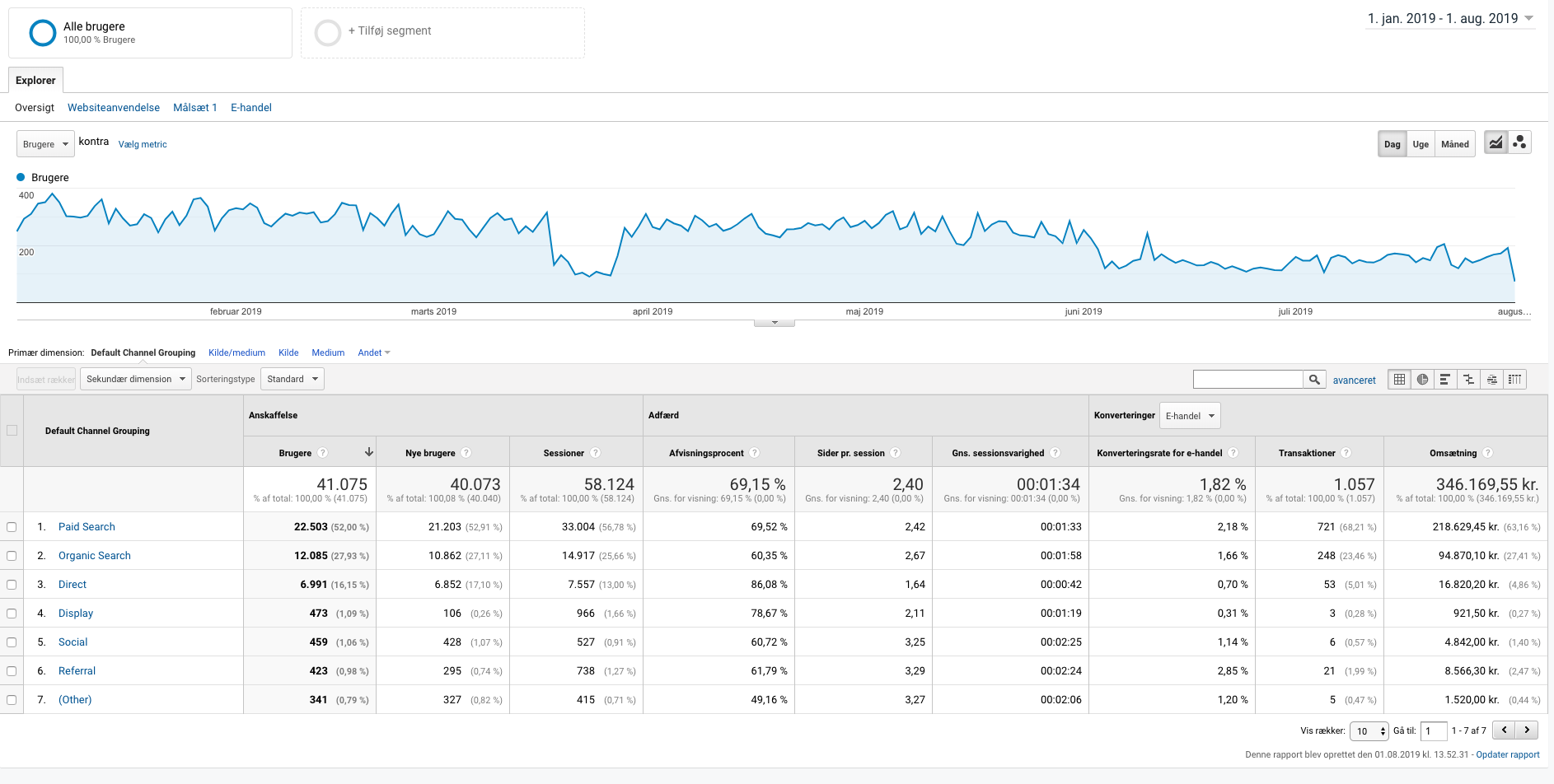The image size is (1554, 784).
Task: Expand the E-handel conversions dropdown
Action: (1189, 416)
